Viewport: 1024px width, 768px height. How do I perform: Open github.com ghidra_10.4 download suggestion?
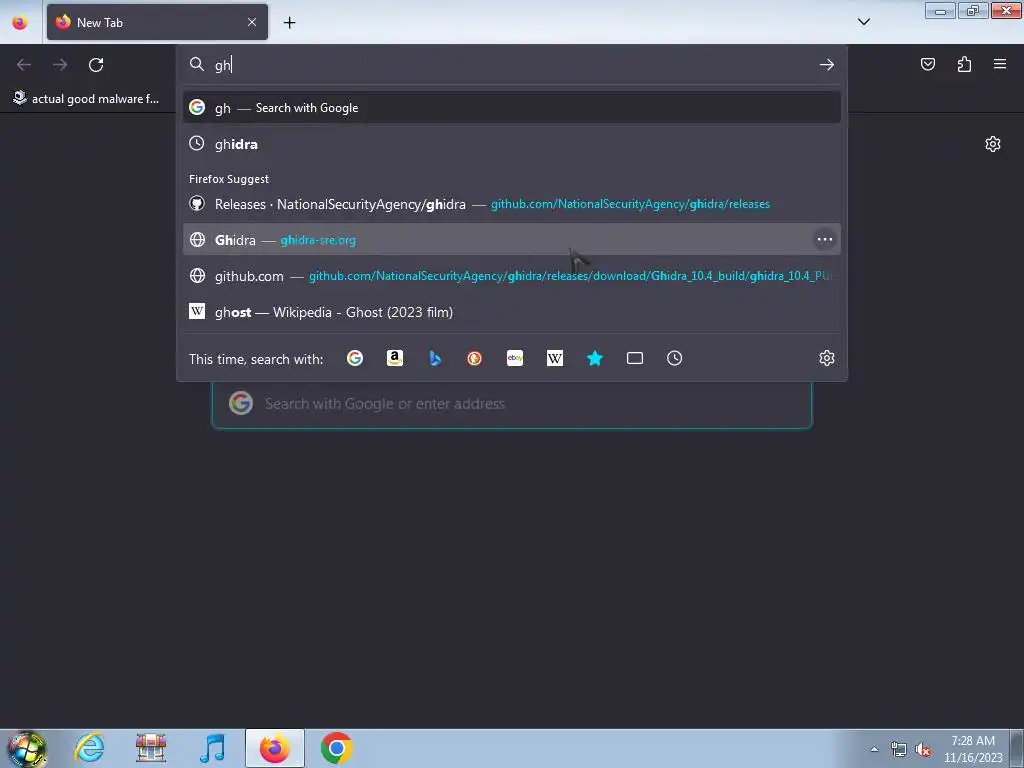(512, 276)
